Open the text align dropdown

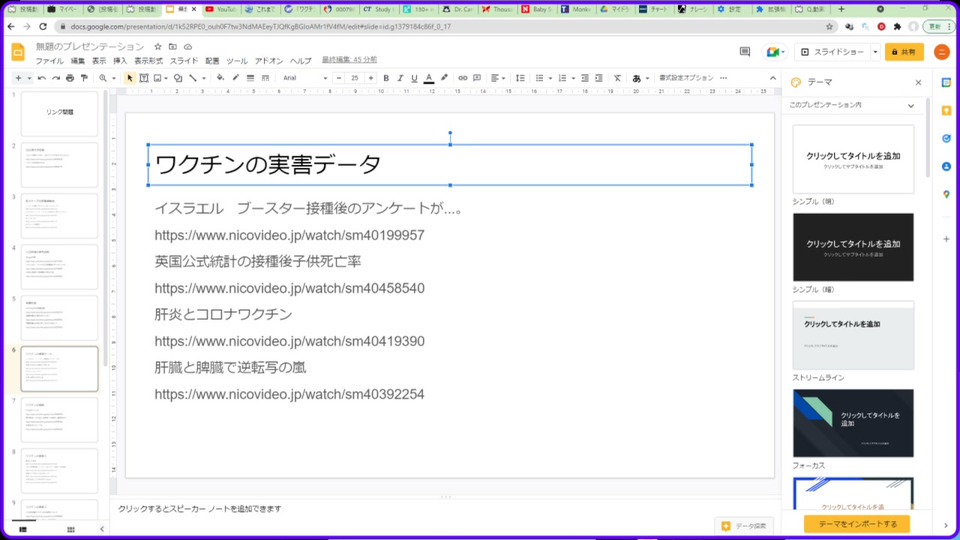pyautogui.click(x=498, y=78)
